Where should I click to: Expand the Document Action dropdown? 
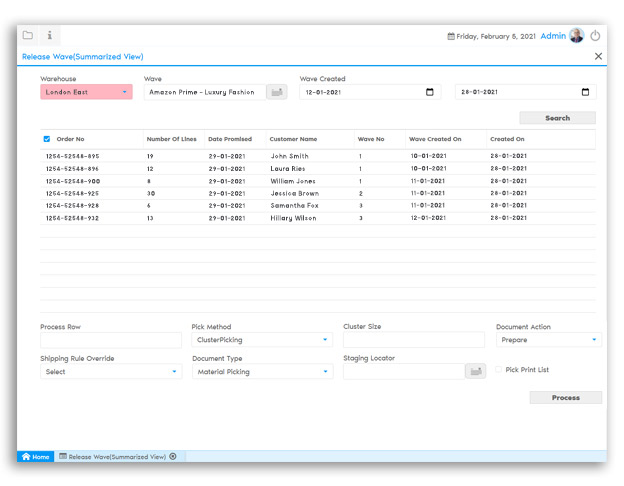point(548,340)
